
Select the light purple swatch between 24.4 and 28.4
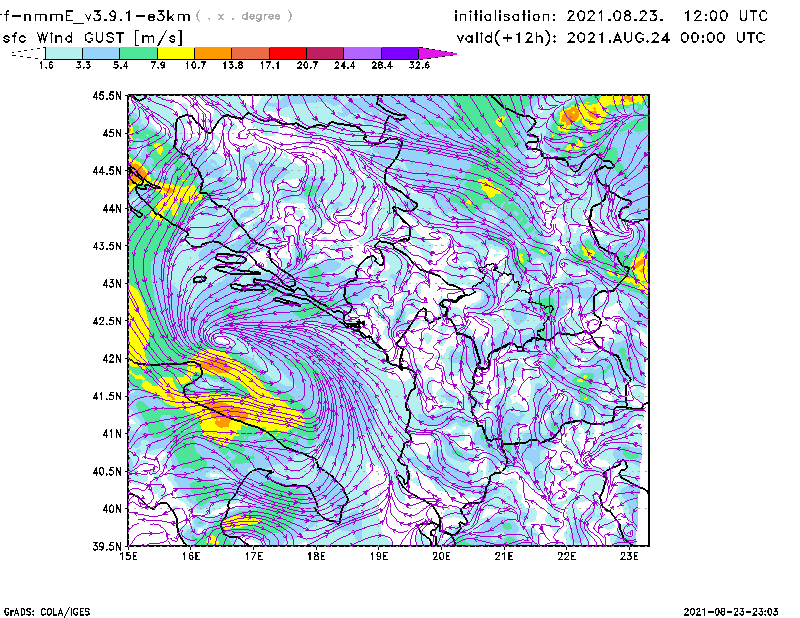363,53
